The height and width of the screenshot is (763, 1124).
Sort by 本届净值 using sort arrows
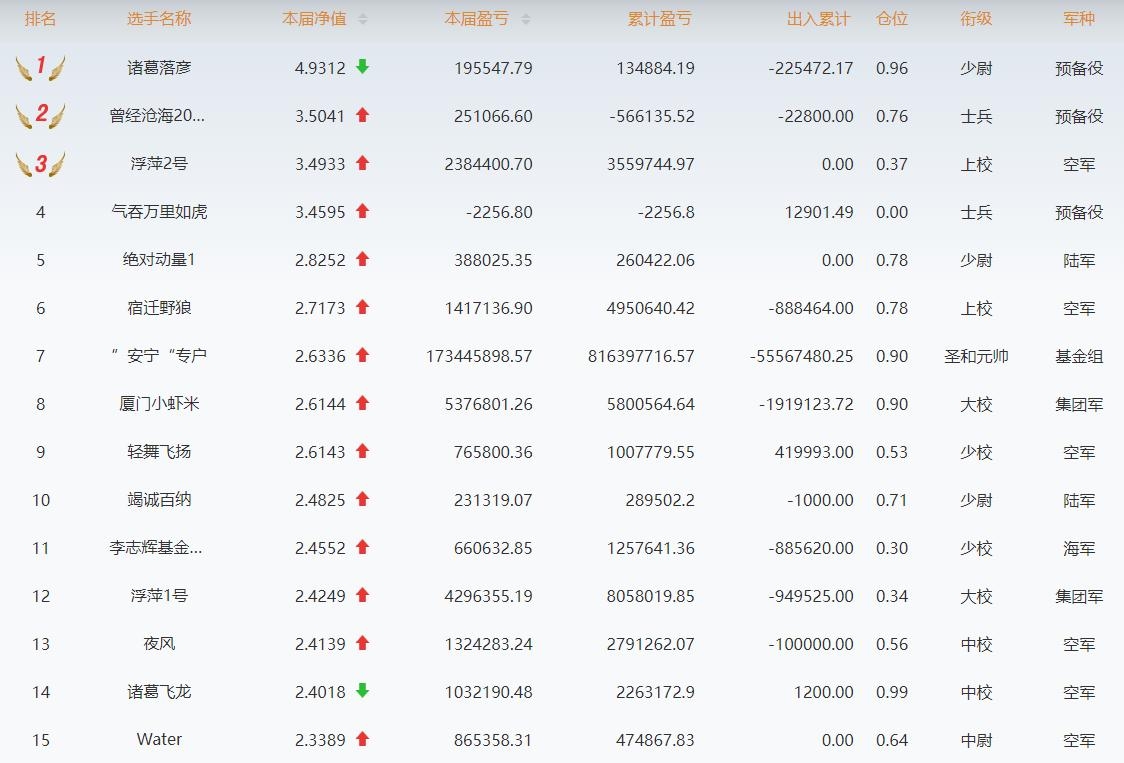pyautogui.click(x=362, y=19)
